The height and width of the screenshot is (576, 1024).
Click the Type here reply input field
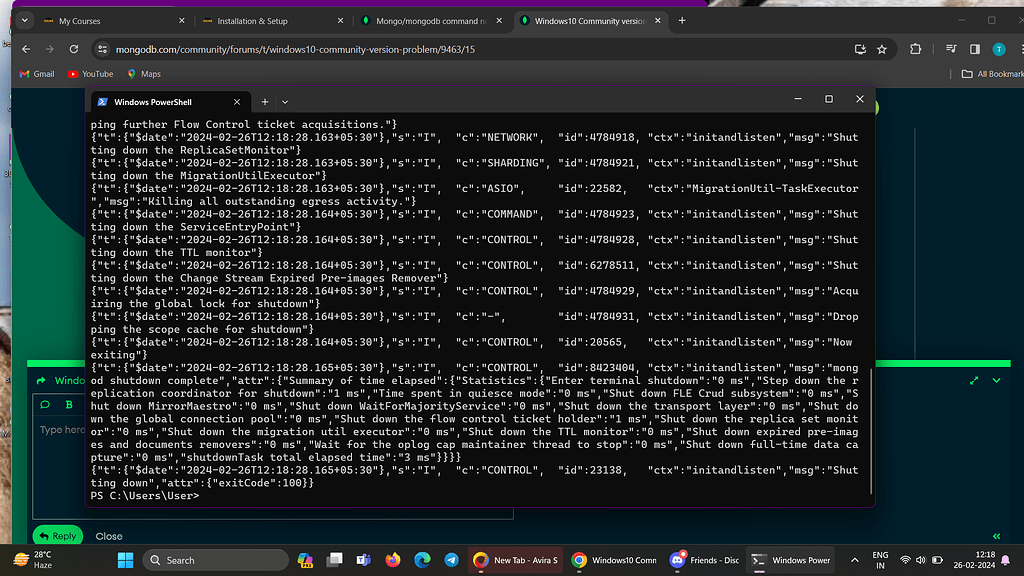[x=60, y=428]
